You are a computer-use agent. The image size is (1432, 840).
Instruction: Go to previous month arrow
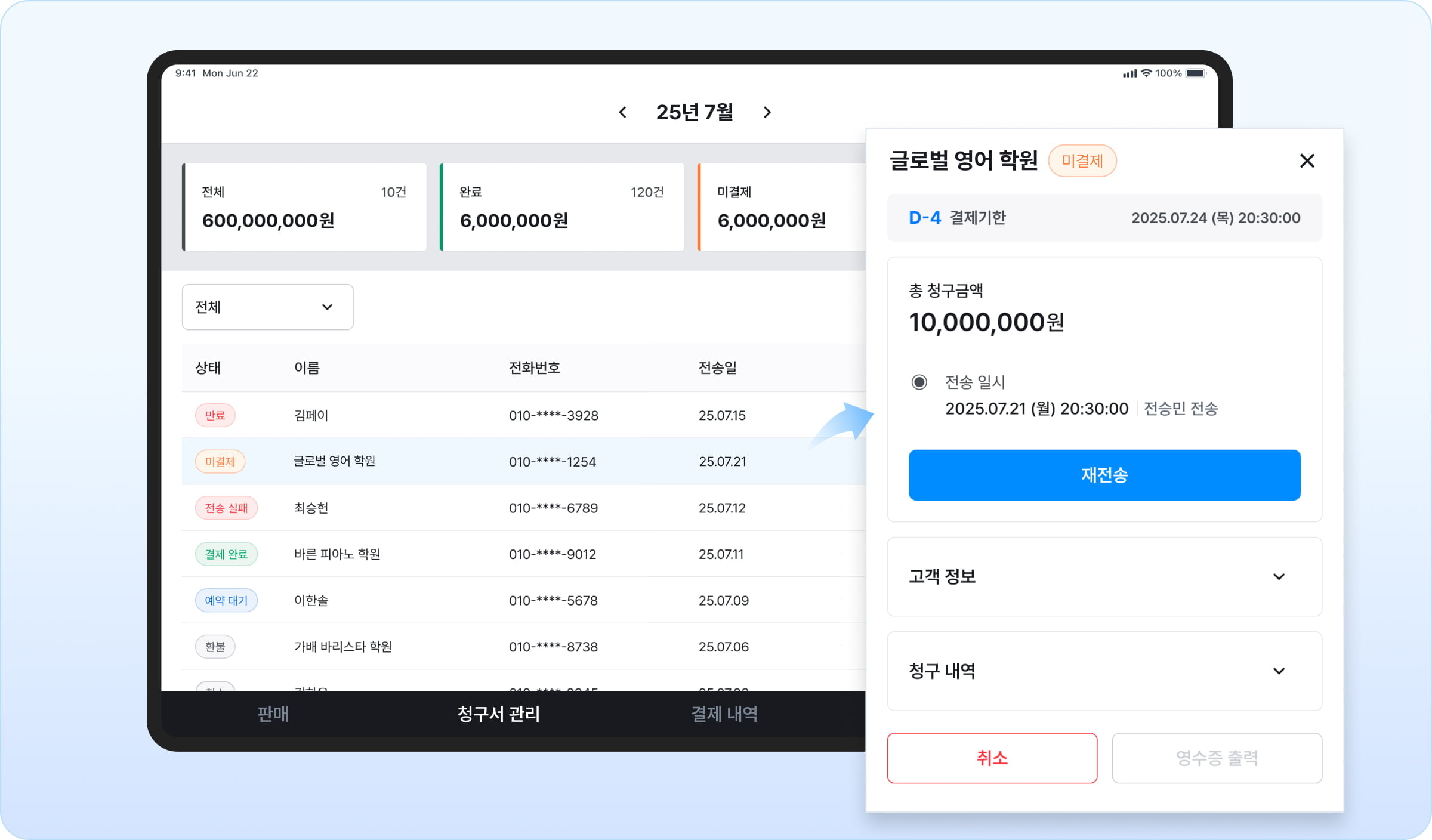click(622, 112)
